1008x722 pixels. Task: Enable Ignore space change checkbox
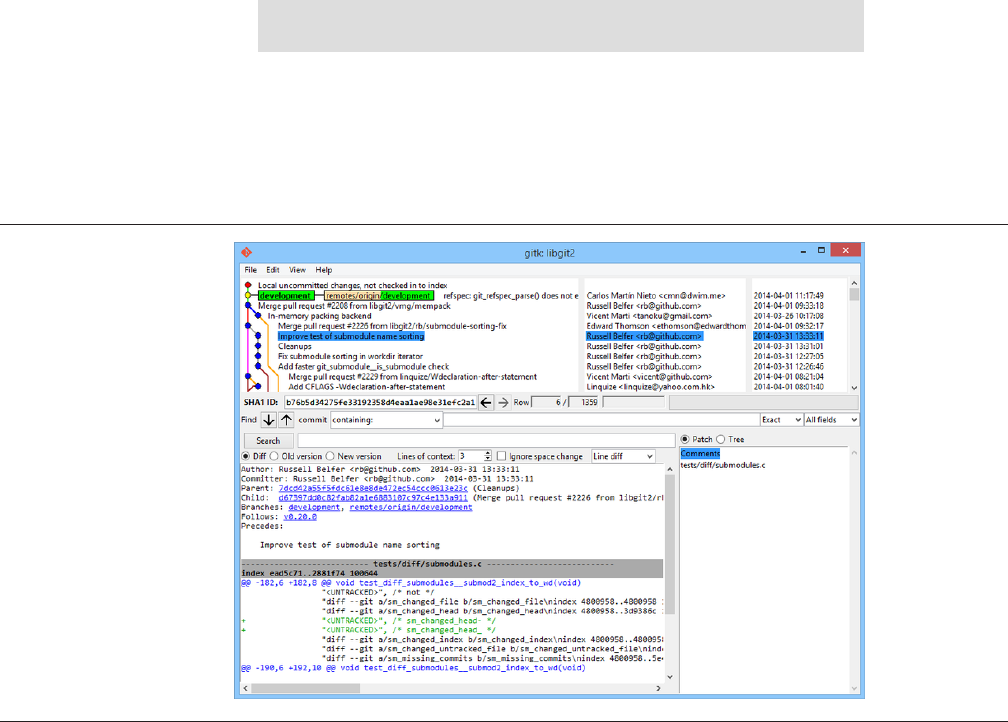pos(501,456)
